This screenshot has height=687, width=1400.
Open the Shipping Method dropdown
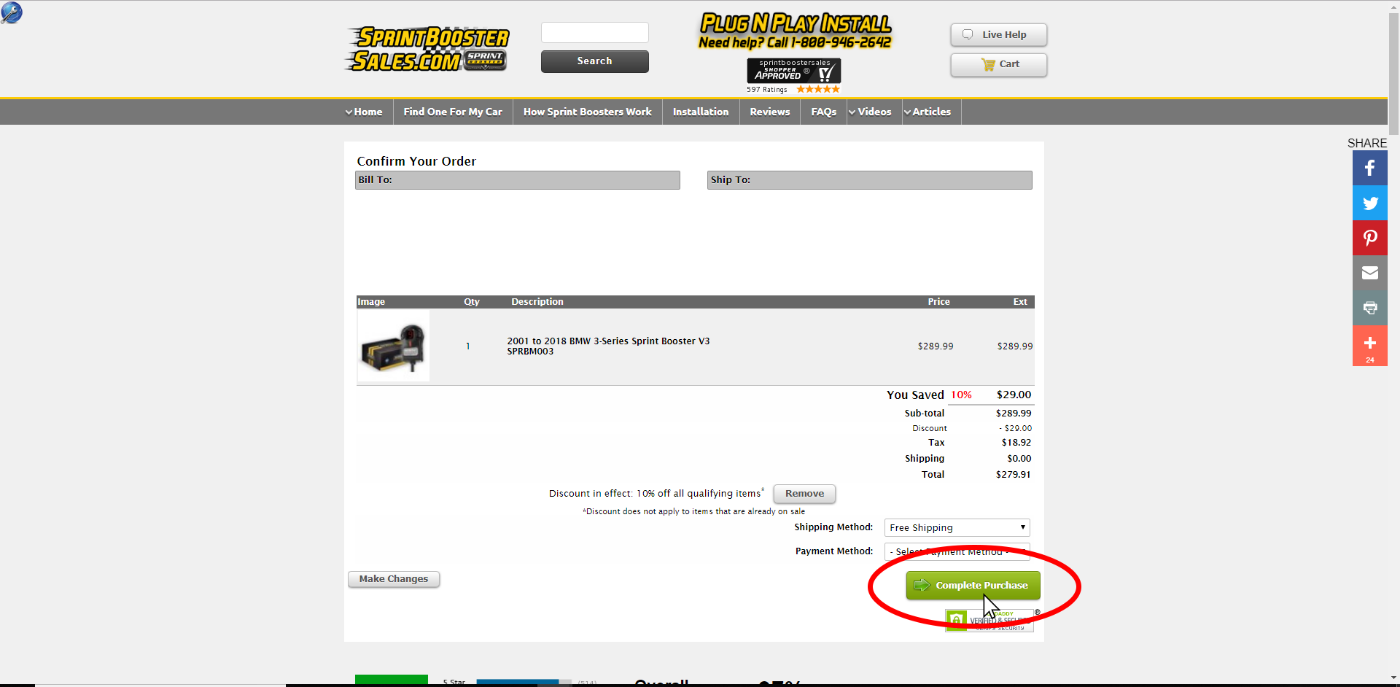coord(957,528)
